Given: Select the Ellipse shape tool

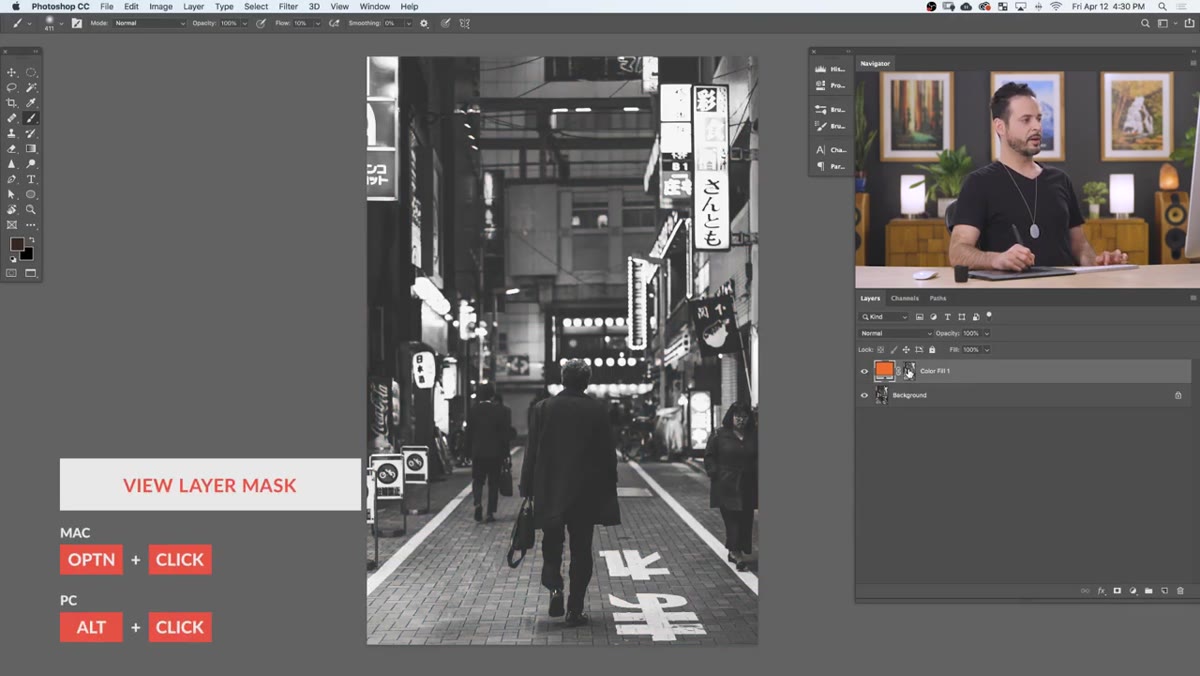Looking at the screenshot, I should [31, 194].
